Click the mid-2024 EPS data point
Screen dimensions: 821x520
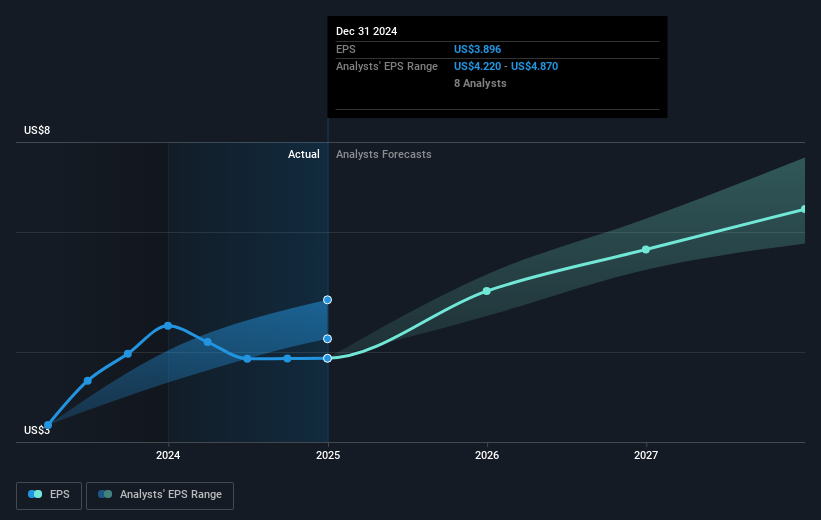click(x=248, y=359)
